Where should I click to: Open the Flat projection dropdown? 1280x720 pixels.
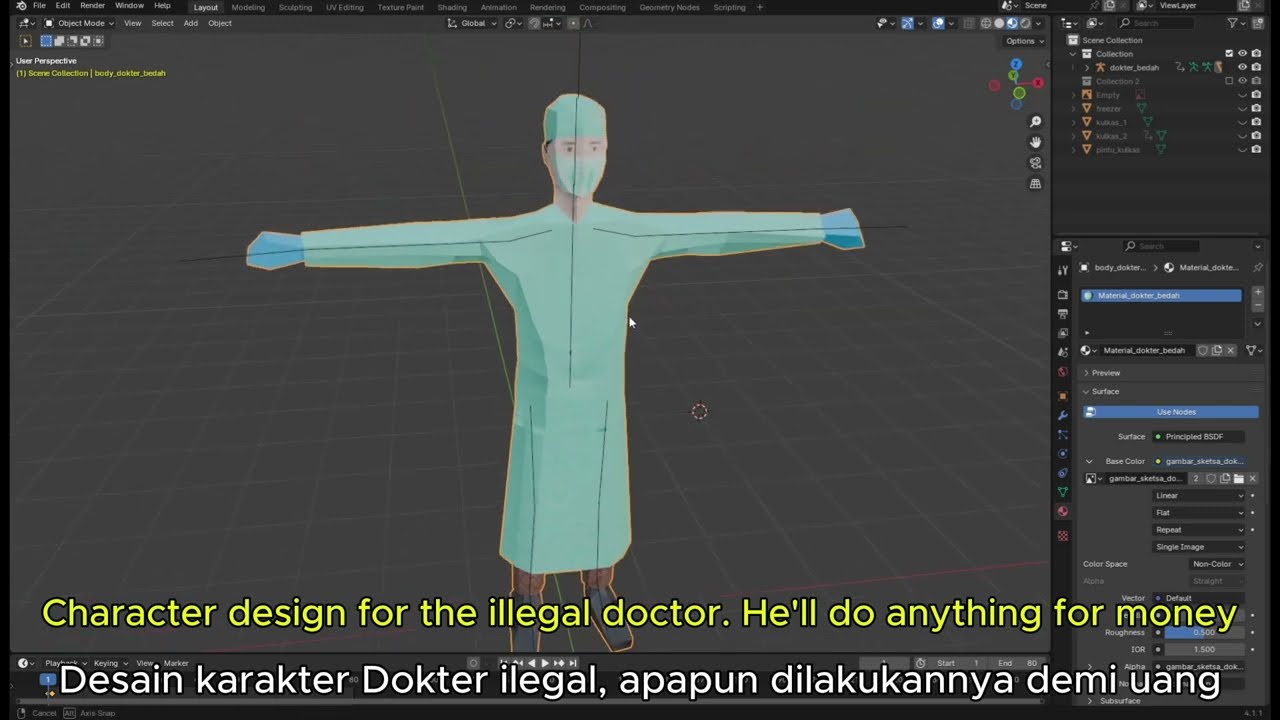coord(1199,512)
